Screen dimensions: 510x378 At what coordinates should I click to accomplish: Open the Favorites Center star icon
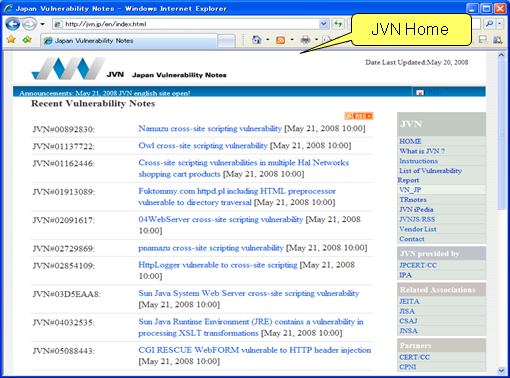pos(11,40)
